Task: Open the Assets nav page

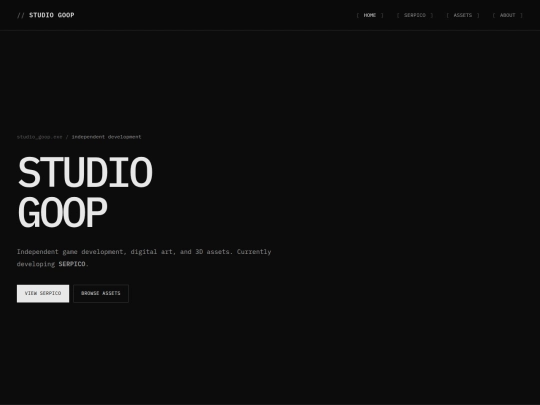Action: click(x=463, y=15)
